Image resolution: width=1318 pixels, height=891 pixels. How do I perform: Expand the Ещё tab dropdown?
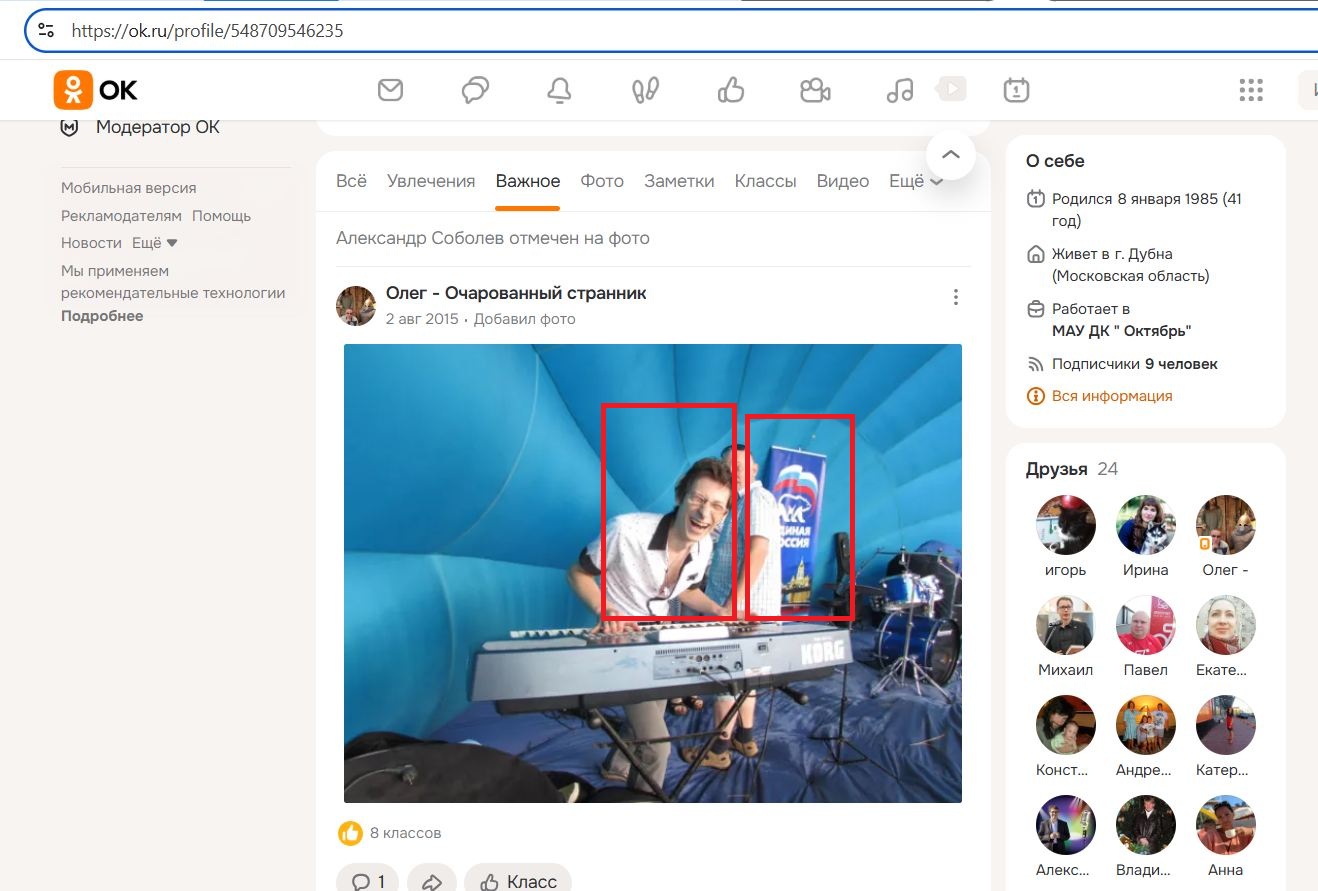point(916,181)
